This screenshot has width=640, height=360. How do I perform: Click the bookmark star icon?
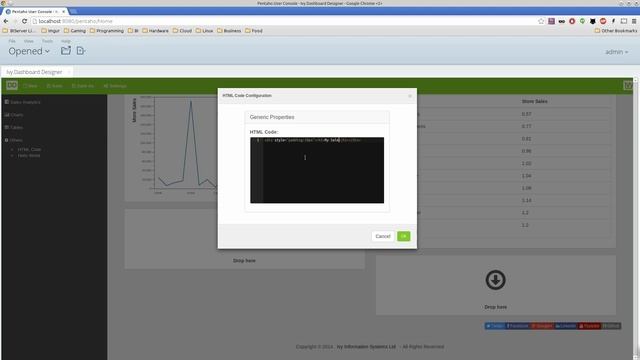(541, 21)
